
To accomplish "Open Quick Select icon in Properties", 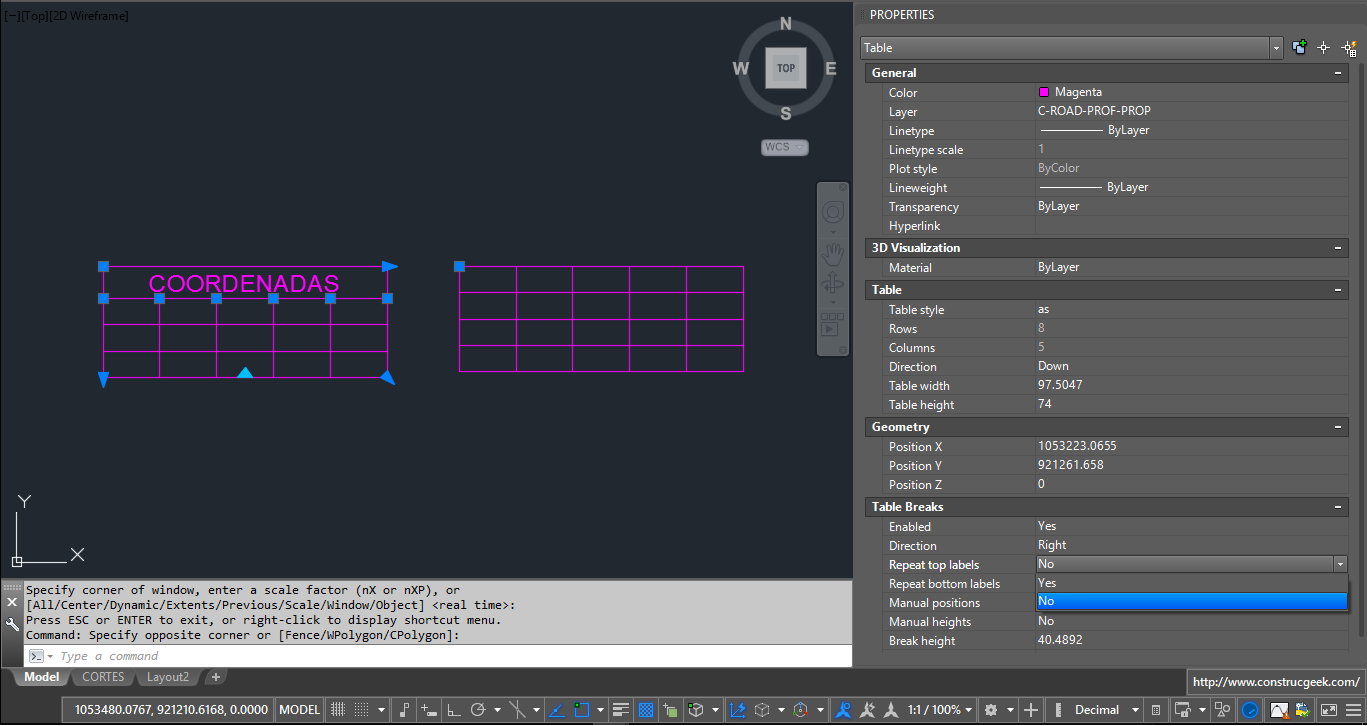I will 1348,47.
